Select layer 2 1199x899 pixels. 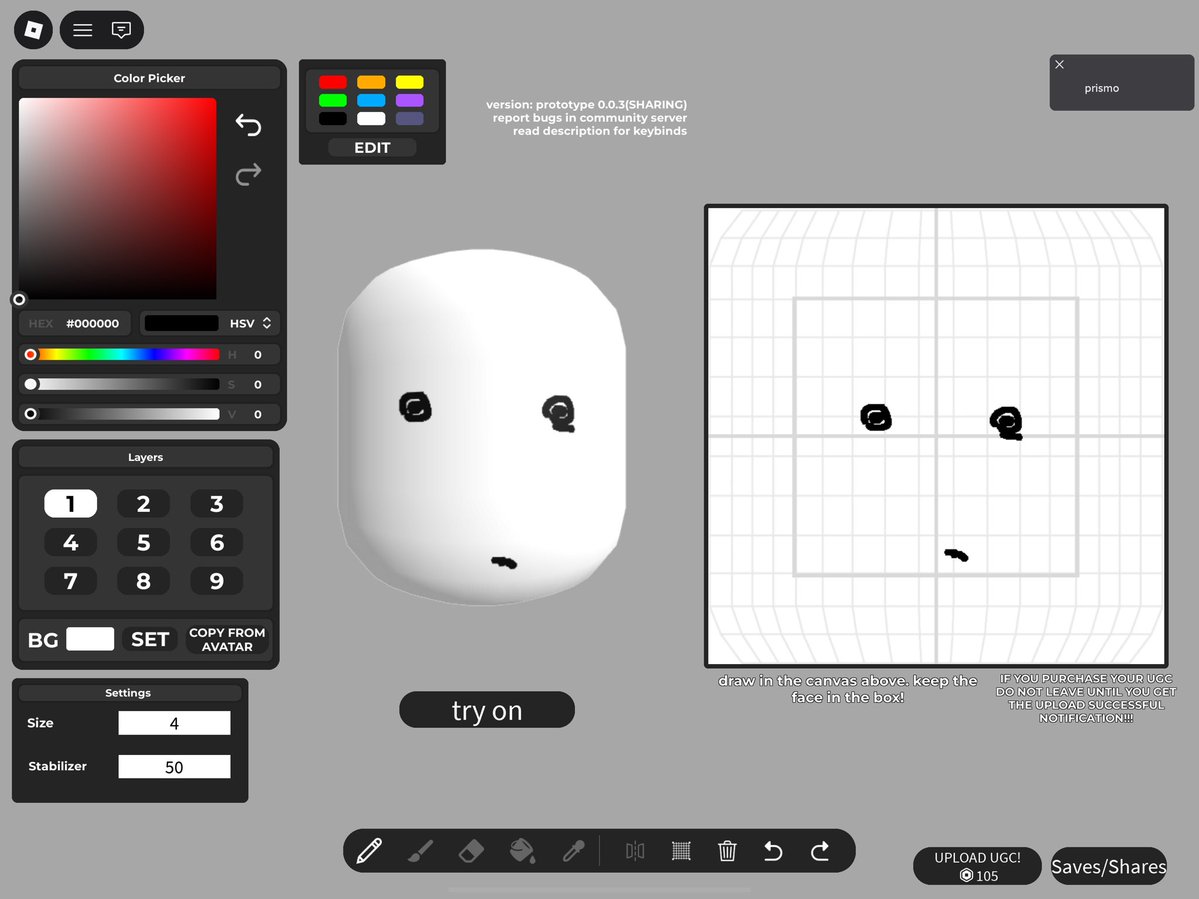tap(143, 504)
